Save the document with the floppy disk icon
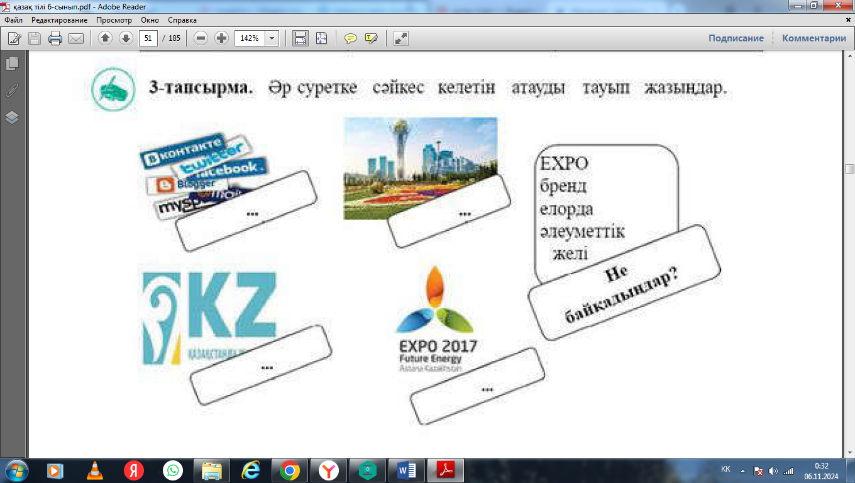The image size is (855, 483). 34,39
